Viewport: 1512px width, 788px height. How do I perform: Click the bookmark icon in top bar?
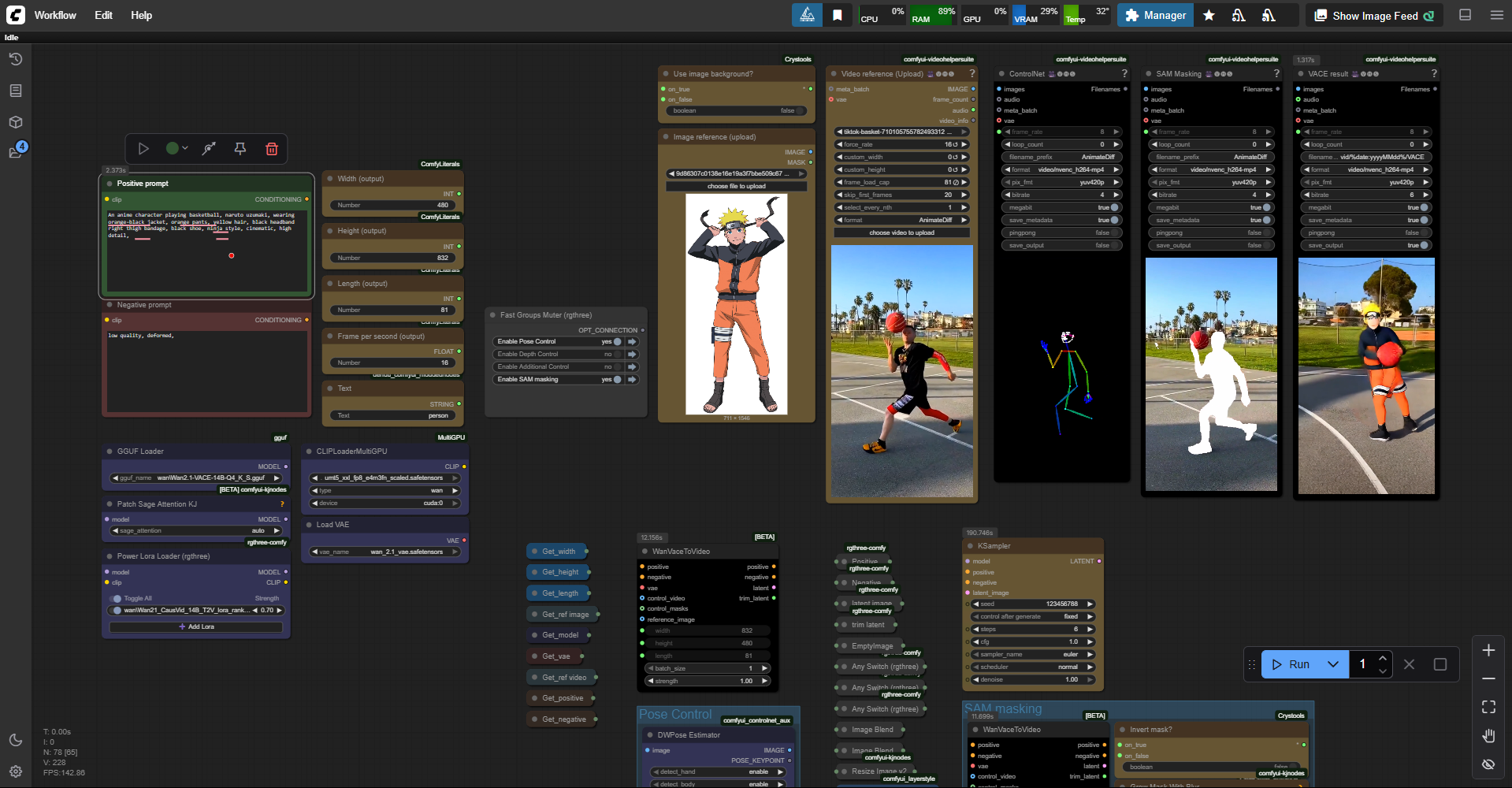tap(838, 15)
